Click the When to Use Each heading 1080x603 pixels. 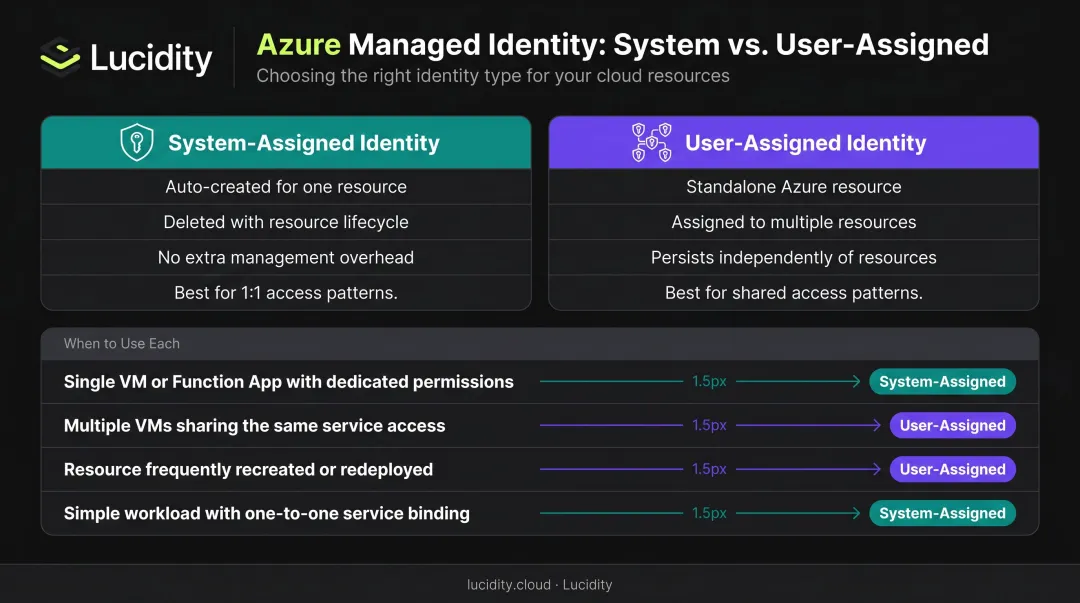122,343
